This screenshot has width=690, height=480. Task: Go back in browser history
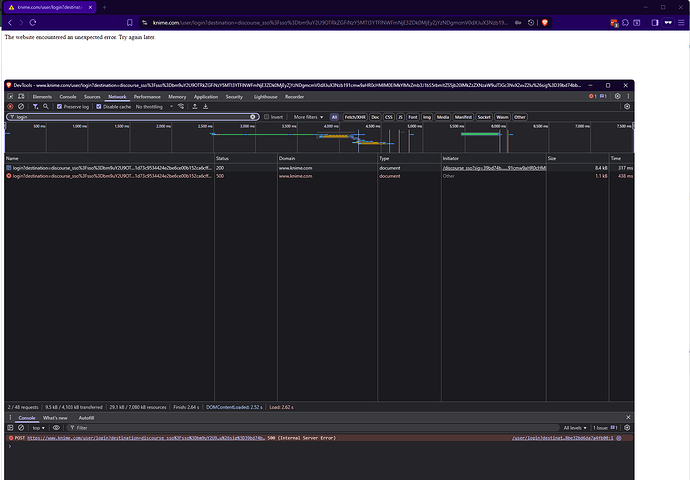(10, 22)
